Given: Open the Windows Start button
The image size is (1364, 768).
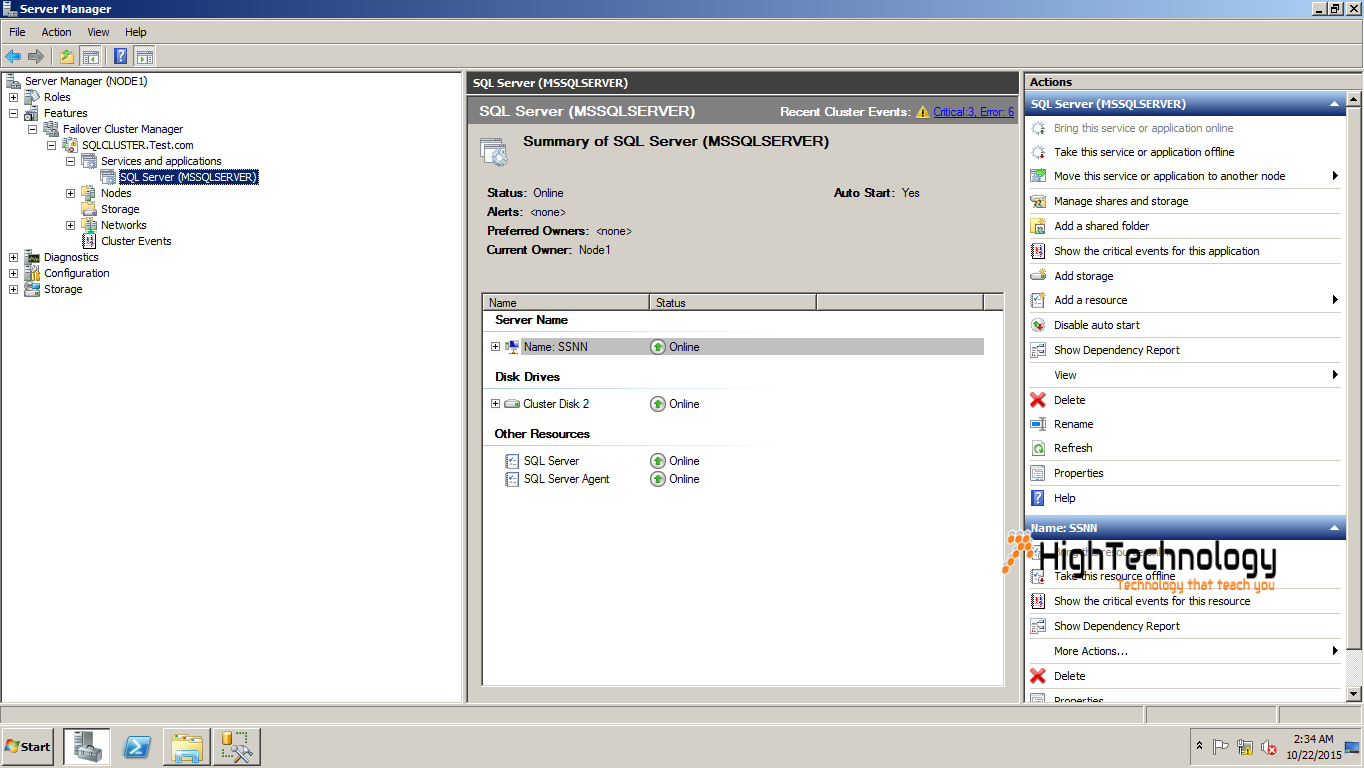Looking at the screenshot, I should [x=28, y=747].
